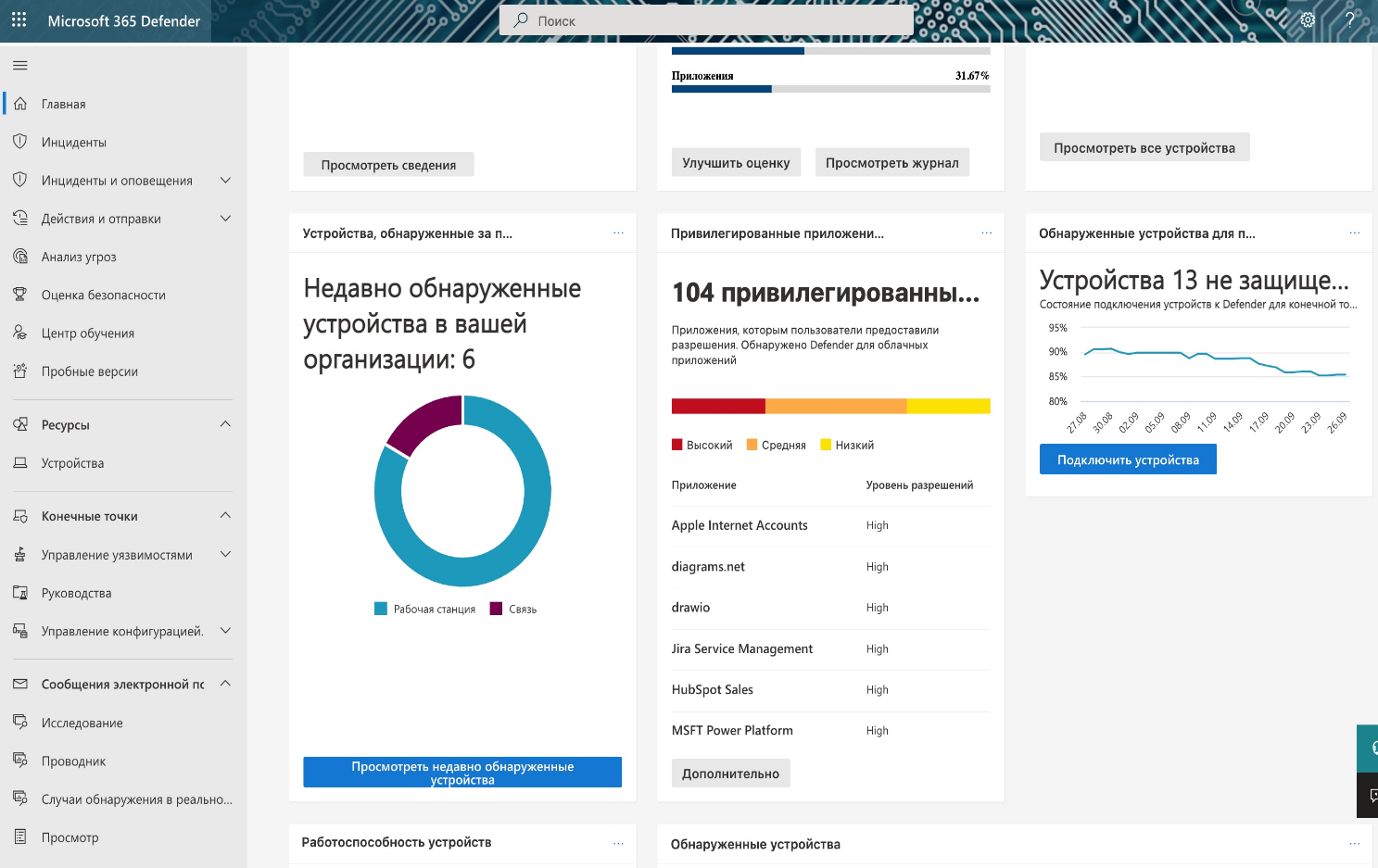
Task: Open Оценка безопасности navigation item
Action: [104, 295]
